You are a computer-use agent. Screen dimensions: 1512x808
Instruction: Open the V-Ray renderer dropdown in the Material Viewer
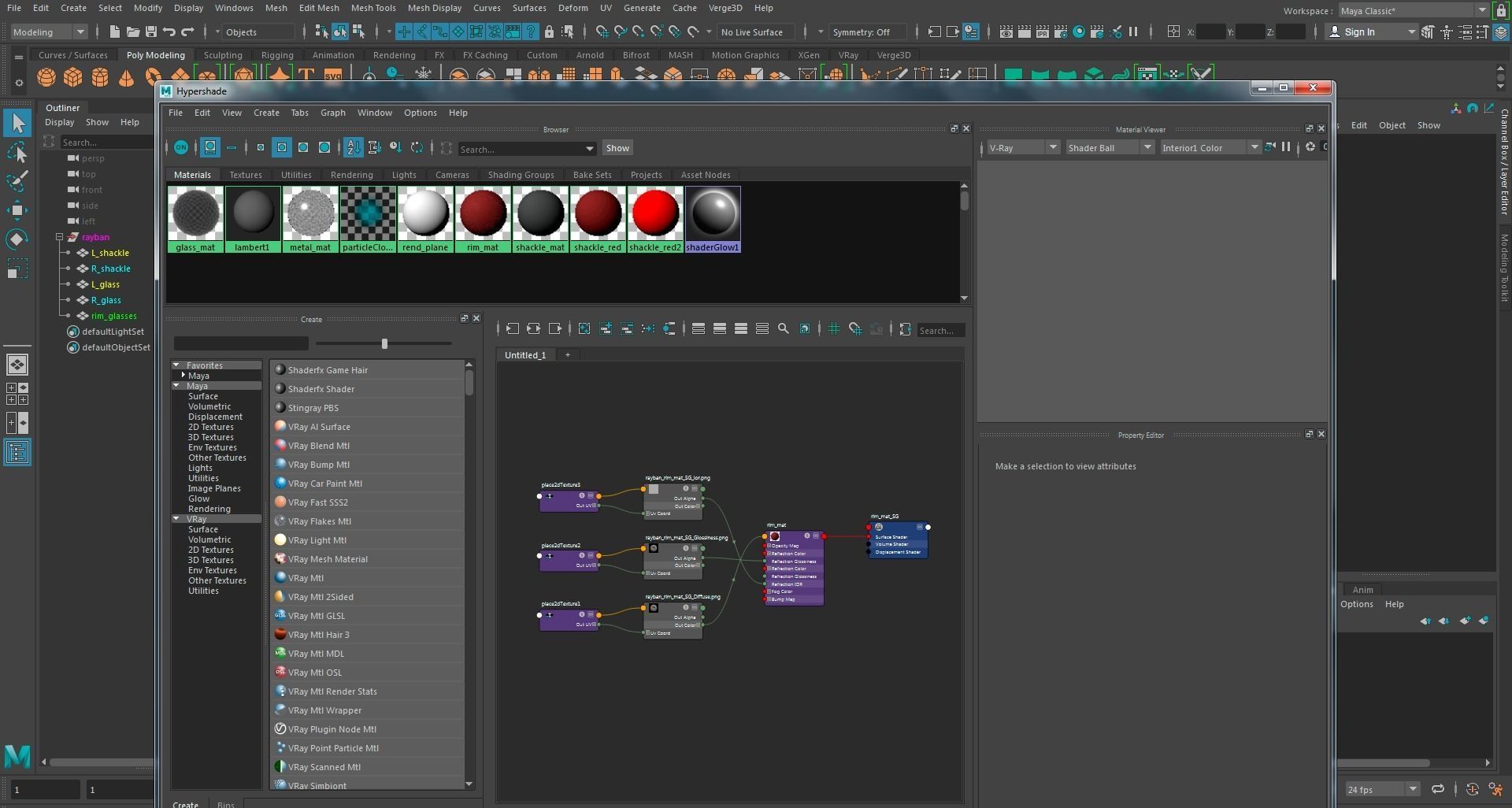pos(1023,148)
